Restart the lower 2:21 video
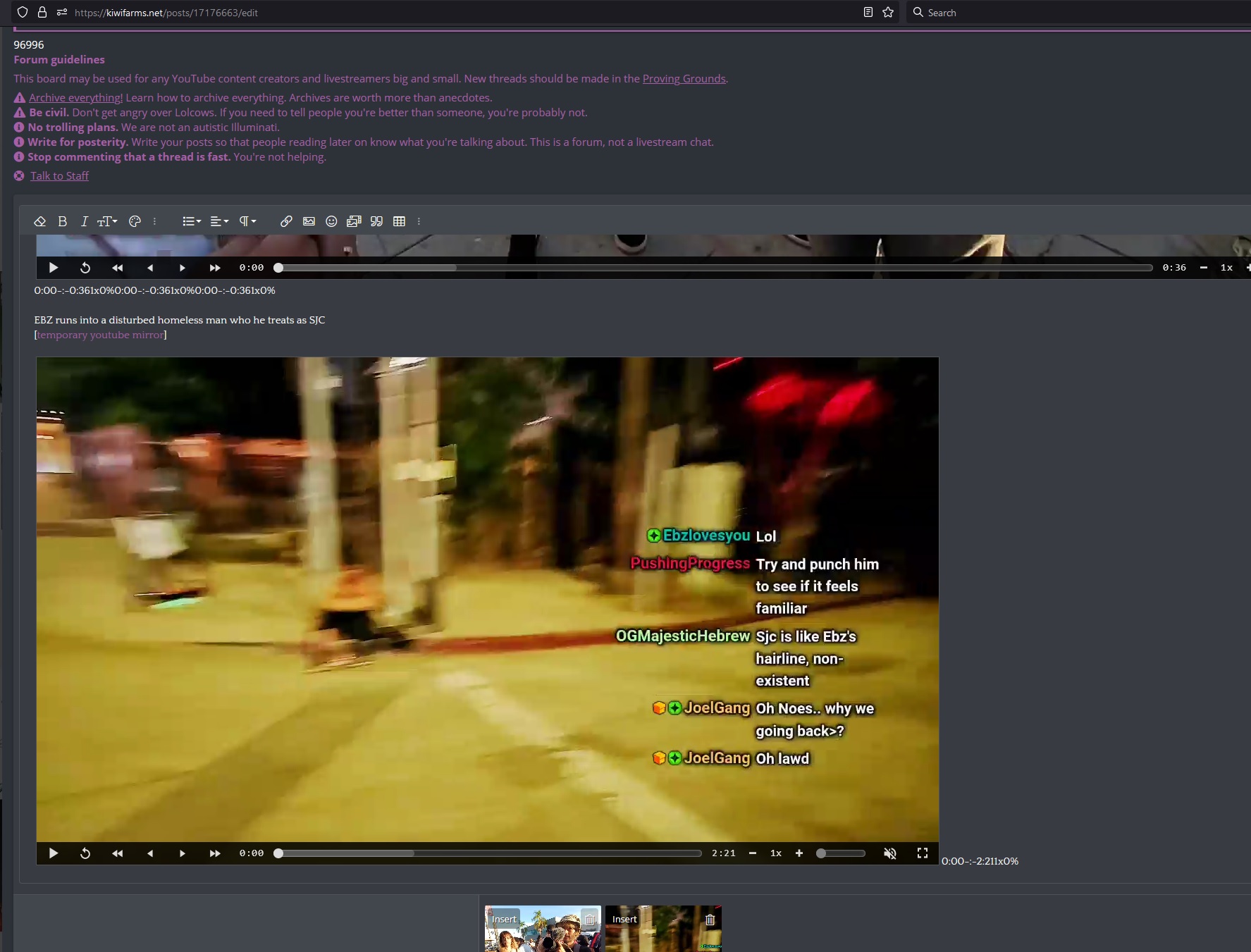The width and height of the screenshot is (1251, 952). click(x=85, y=853)
